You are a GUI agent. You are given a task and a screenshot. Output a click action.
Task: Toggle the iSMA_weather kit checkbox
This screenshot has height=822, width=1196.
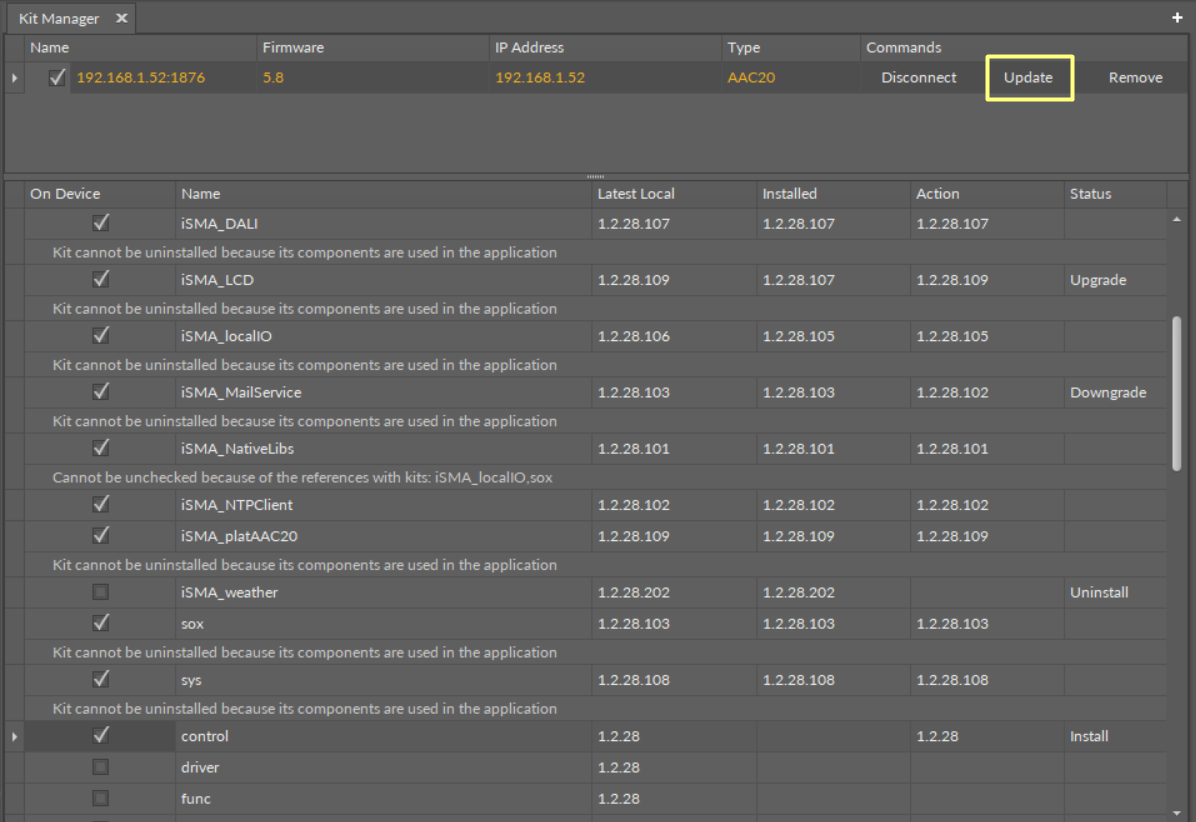click(101, 592)
